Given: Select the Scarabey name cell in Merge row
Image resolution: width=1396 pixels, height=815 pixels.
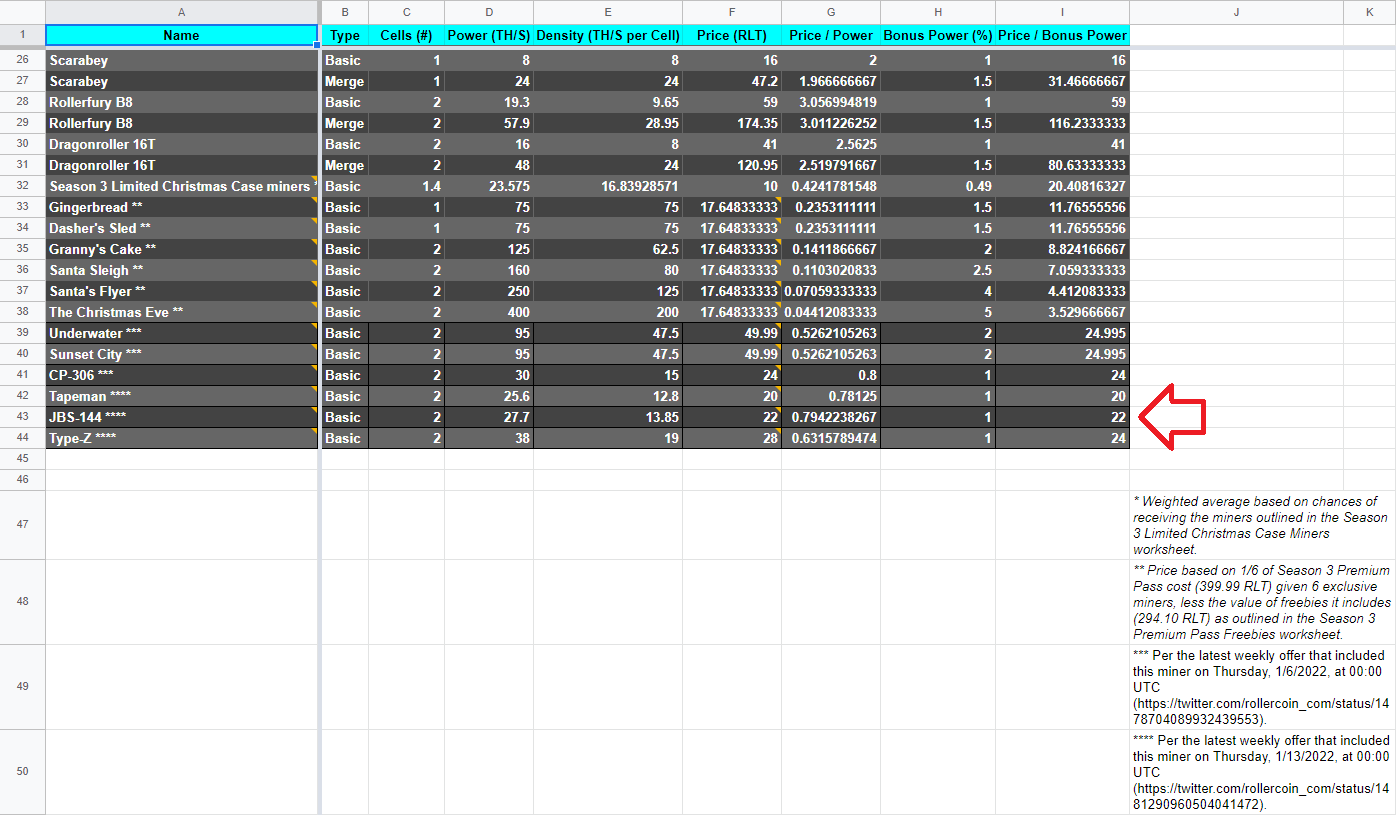Looking at the screenshot, I should 181,81.
